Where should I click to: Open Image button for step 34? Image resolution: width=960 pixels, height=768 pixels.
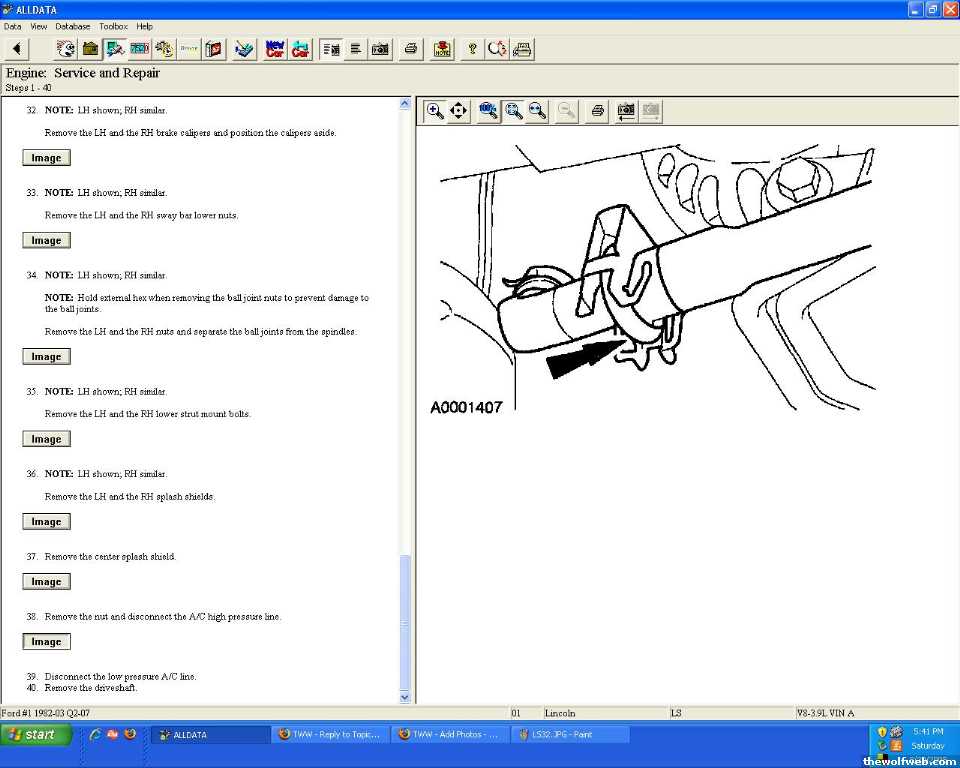point(46,357)
